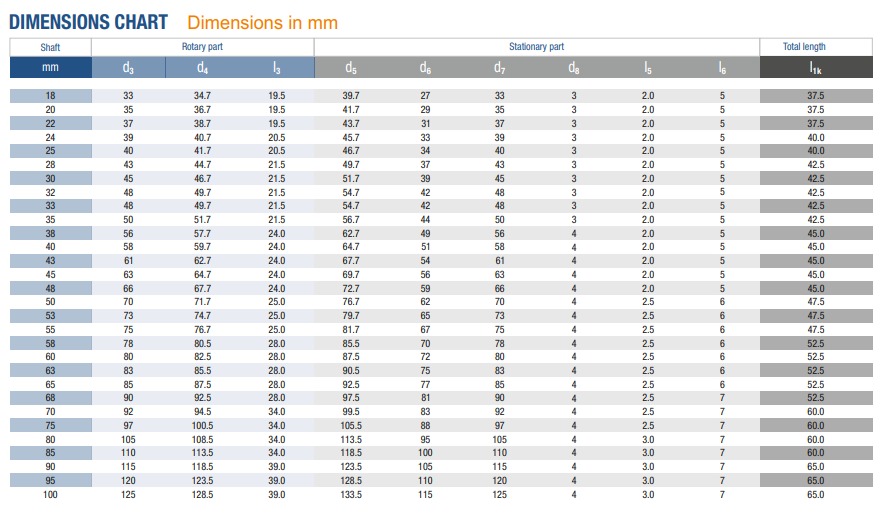The image size is (892, 514).
Task: Click the l3 column header
Action: (x=276, y=68)
